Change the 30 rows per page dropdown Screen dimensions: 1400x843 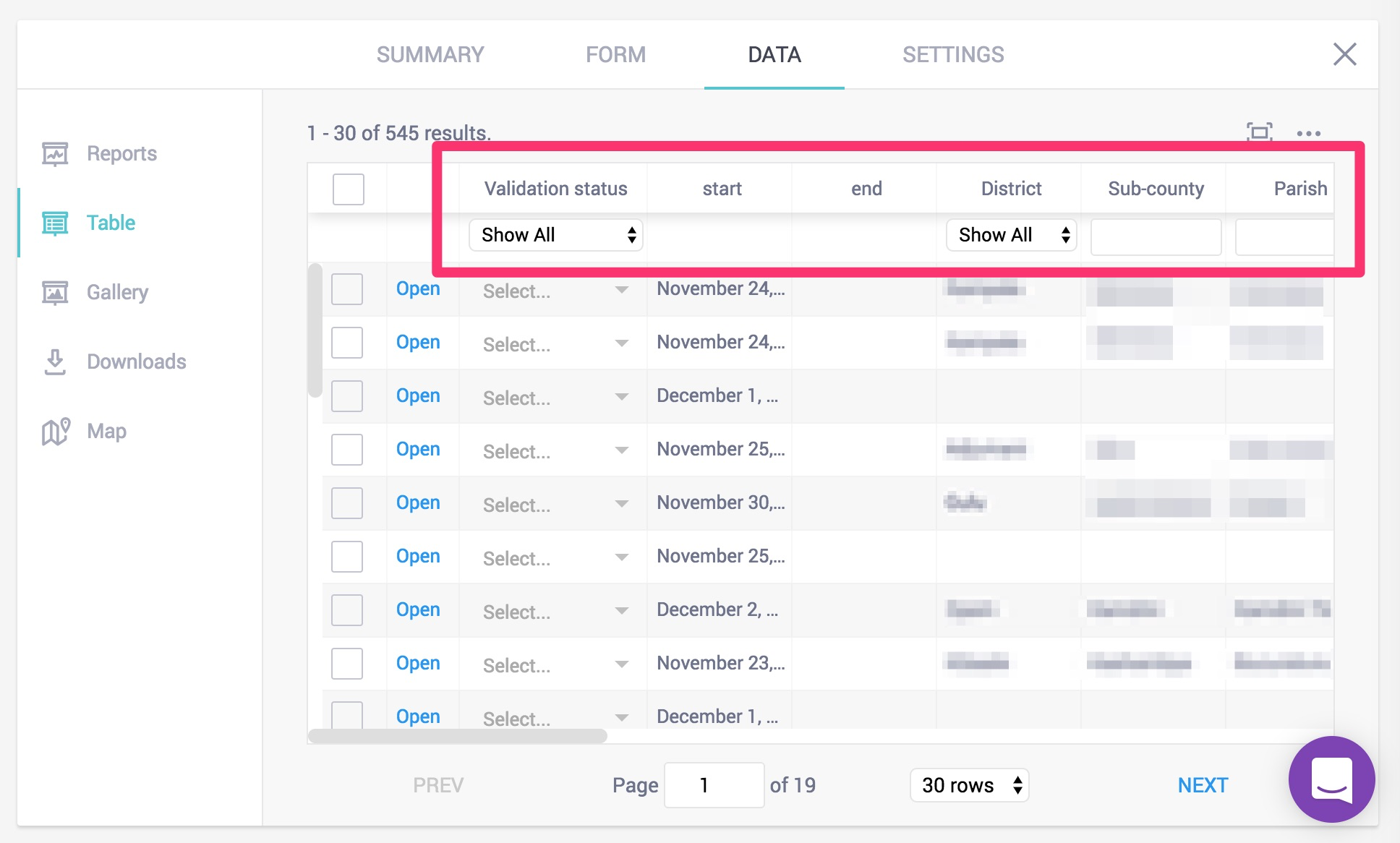pyautogui.click(x=969, y=785)
